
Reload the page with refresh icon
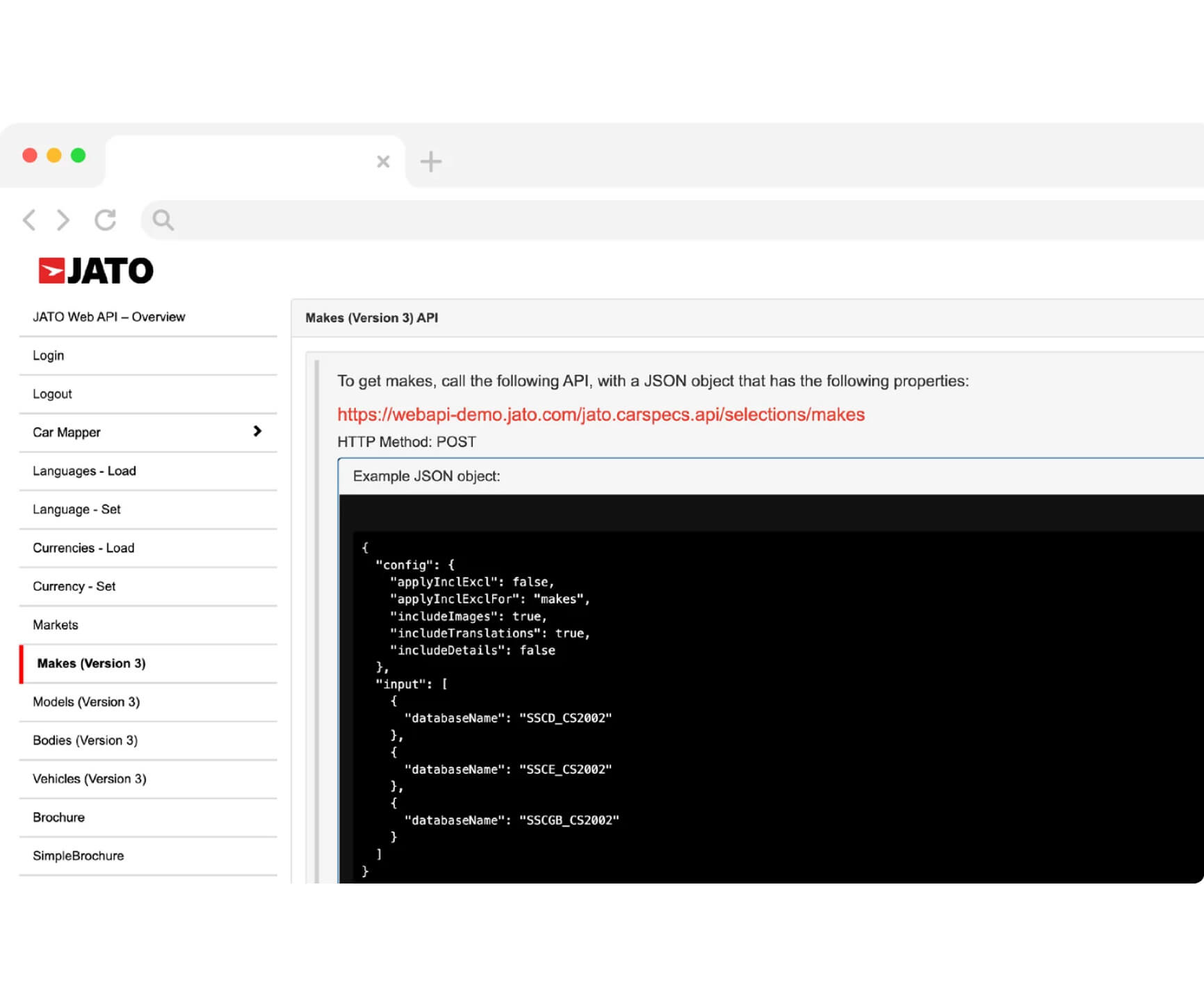(x=105, y=220)
